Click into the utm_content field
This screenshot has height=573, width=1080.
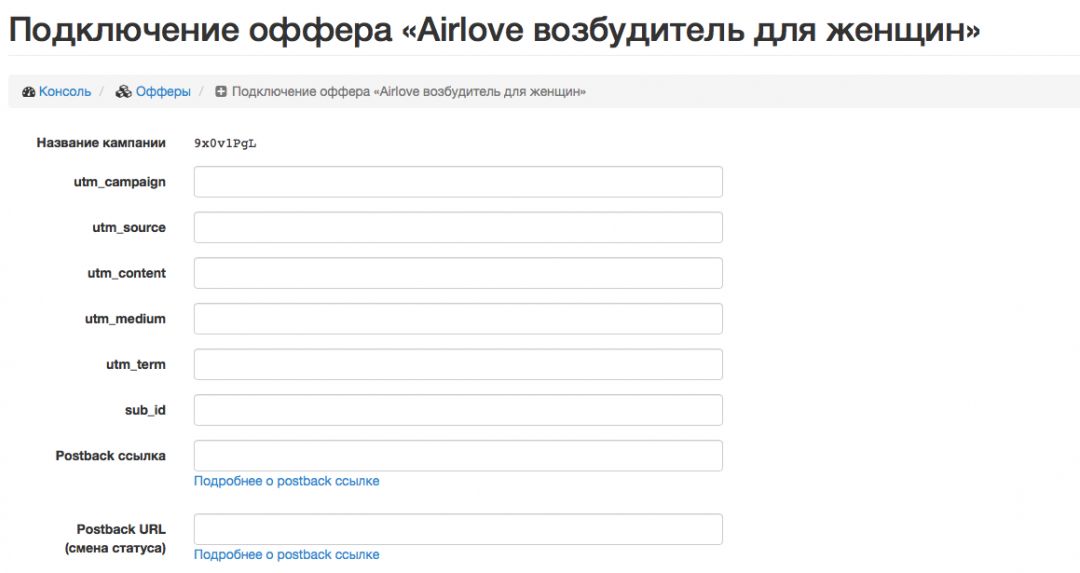tap(458, 273)
